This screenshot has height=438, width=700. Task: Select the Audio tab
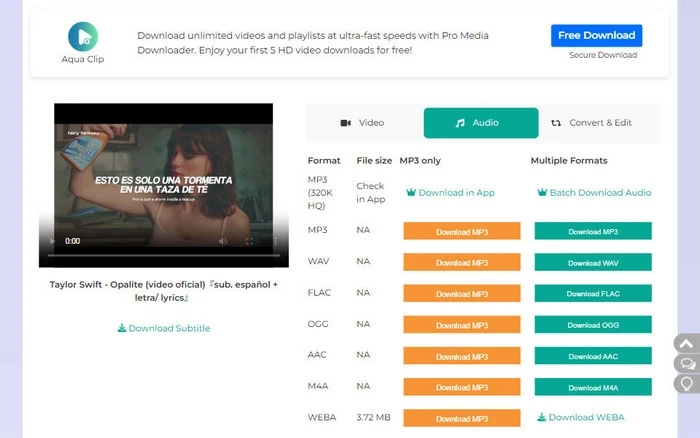pos(480,123)
